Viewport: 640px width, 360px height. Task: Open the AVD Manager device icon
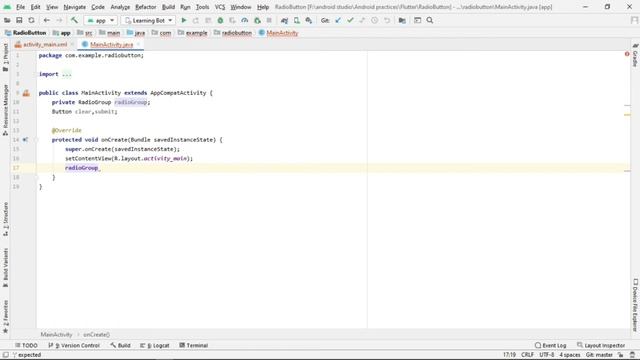[297, 20]
